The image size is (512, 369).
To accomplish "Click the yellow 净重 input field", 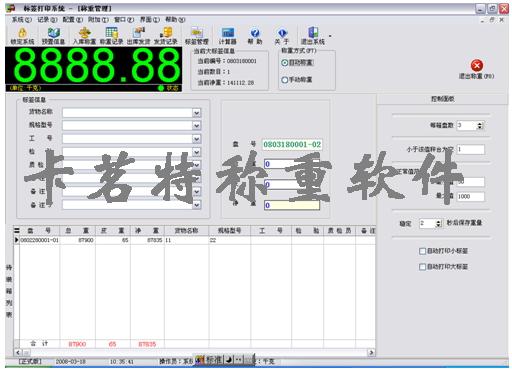I will coord(292,205).
